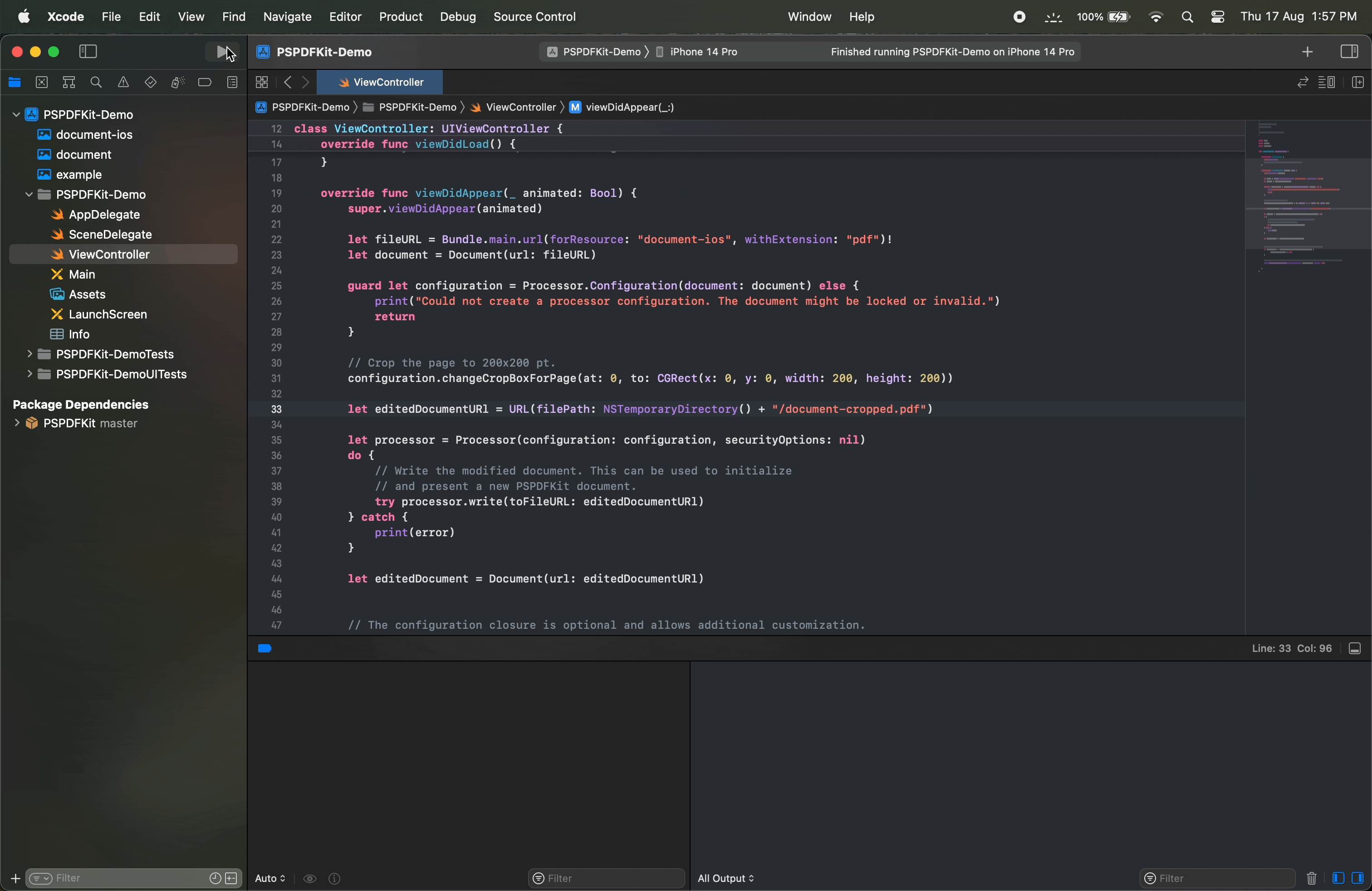Toggle the left navigator sidebar visibility
This screenshot has width=1372, height=891.
point(87,51)
